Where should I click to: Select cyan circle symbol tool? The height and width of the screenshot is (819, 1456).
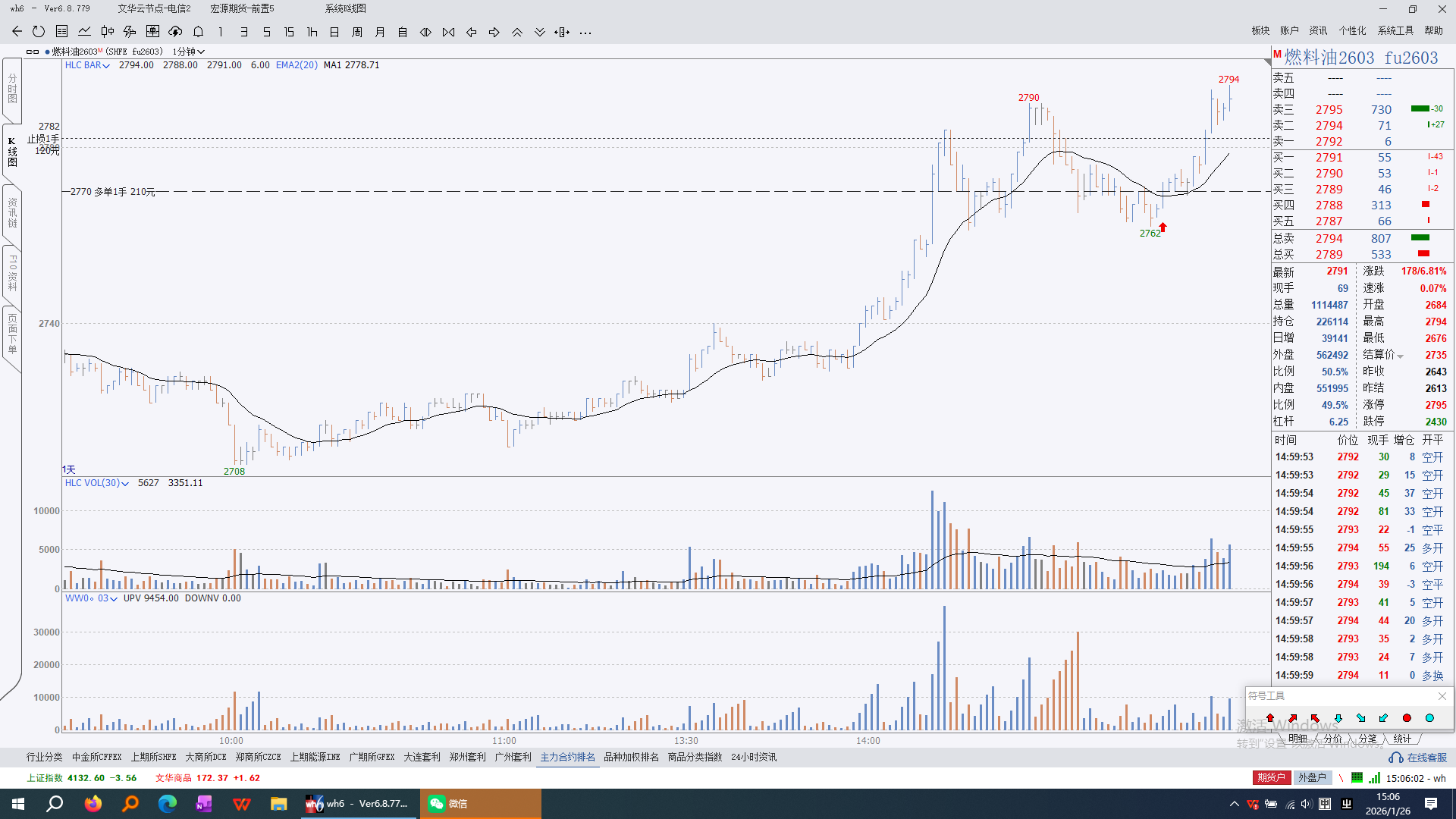[x=1429, y=717]
